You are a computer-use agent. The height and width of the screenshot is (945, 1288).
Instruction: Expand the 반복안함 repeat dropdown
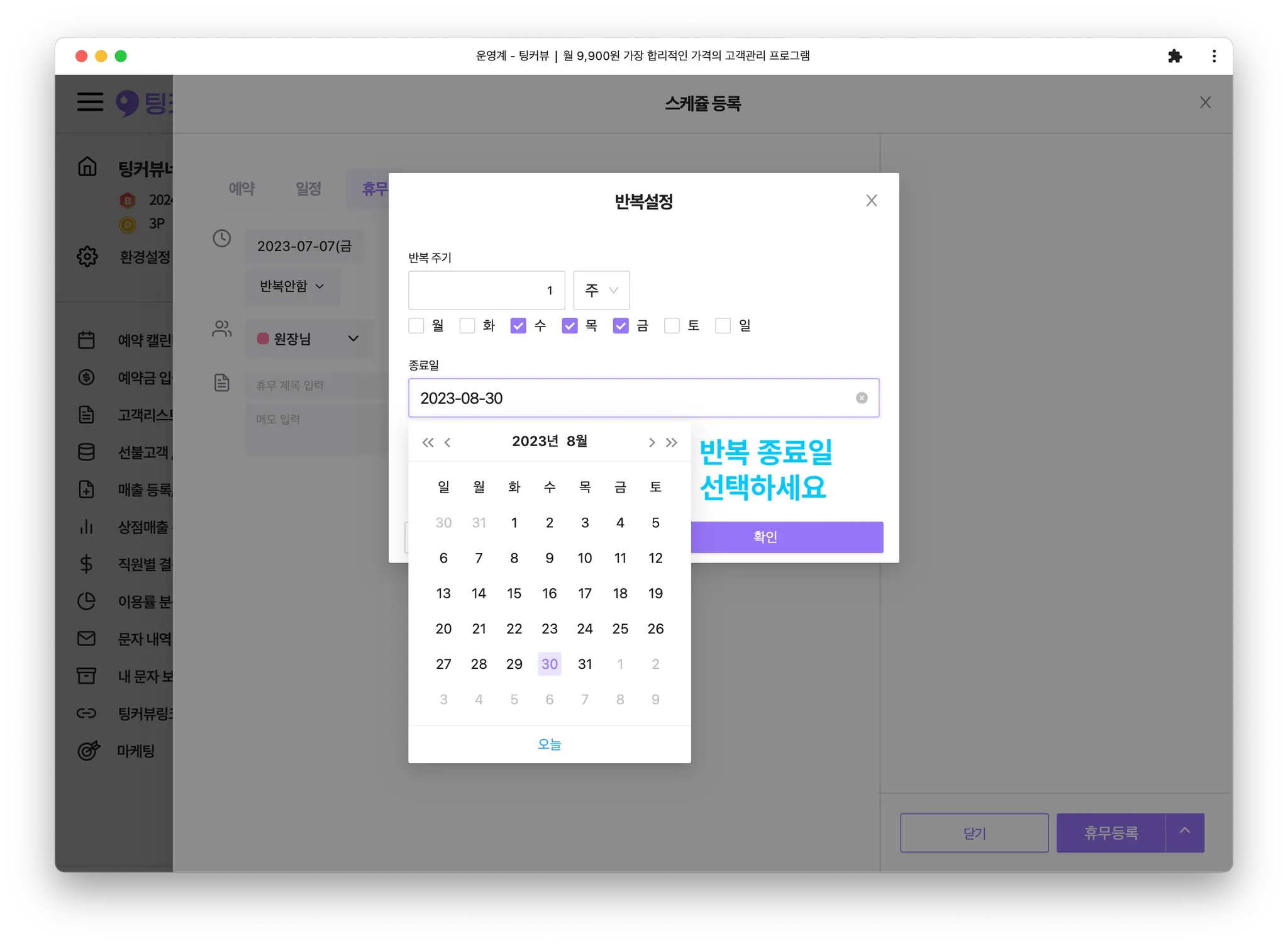pyautogui.click(x=292, y=286)
